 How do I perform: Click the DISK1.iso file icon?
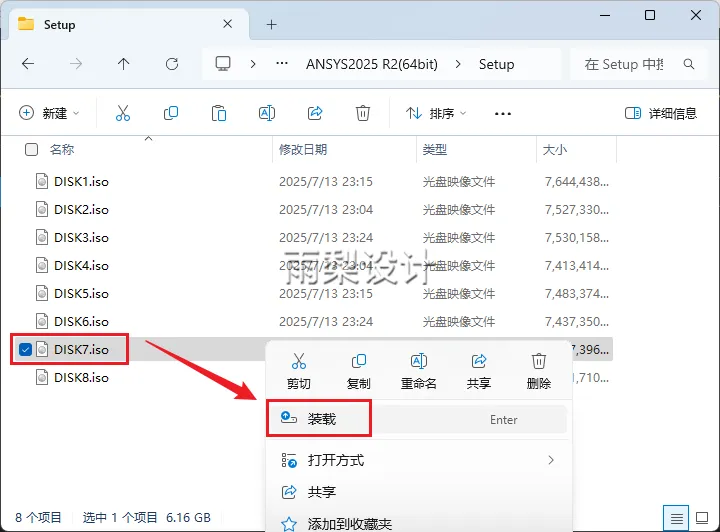pos(42,181)
